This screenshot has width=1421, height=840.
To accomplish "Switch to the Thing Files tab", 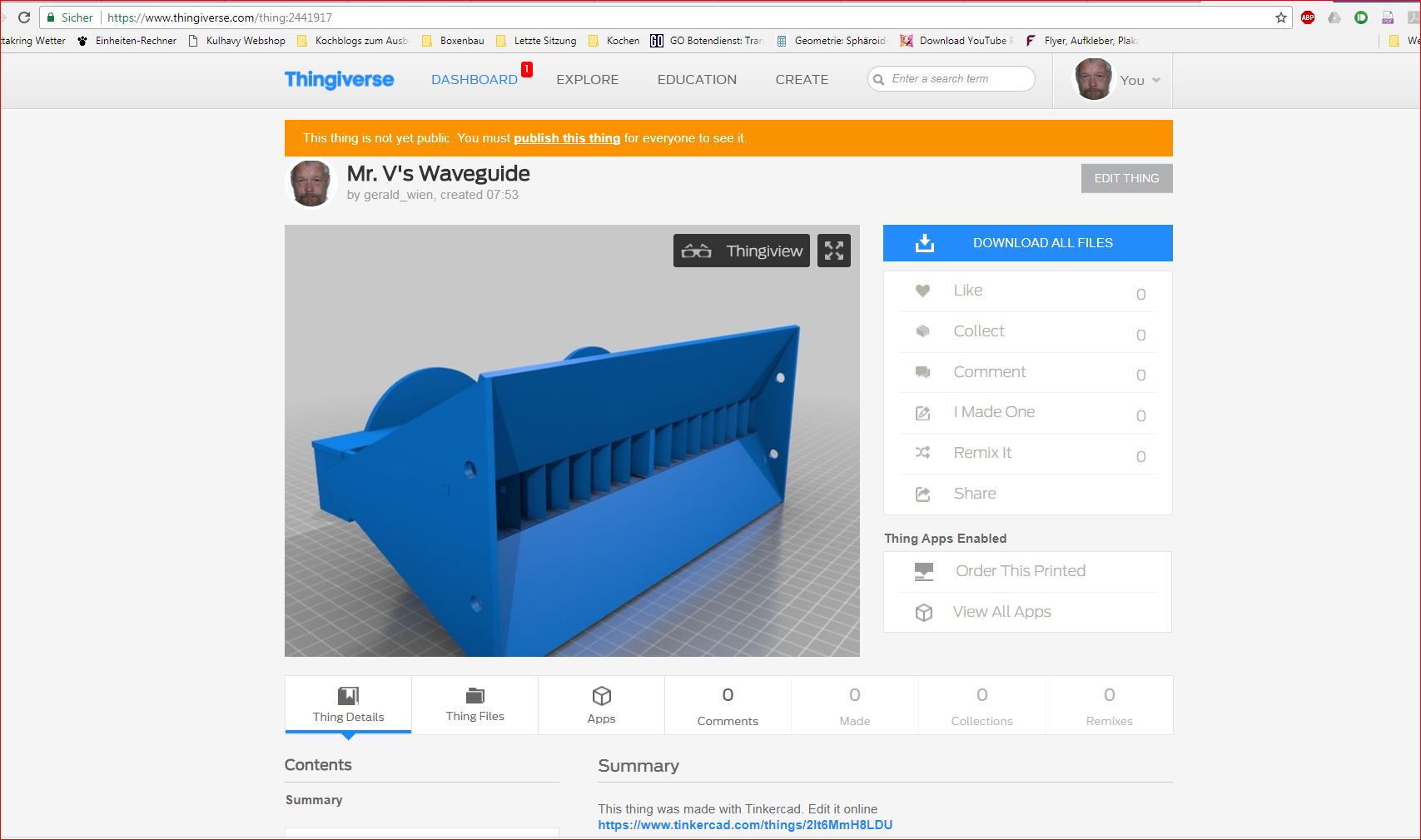I will pyautogui.click(x=474, y=705).
